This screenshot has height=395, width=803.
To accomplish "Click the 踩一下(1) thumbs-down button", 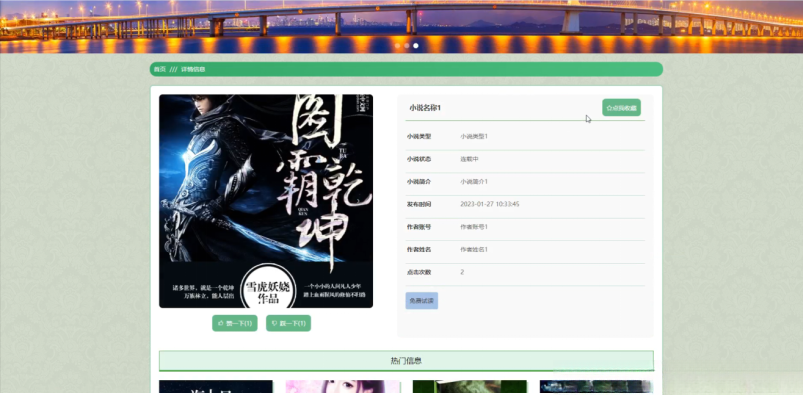I will click(288, 323).
